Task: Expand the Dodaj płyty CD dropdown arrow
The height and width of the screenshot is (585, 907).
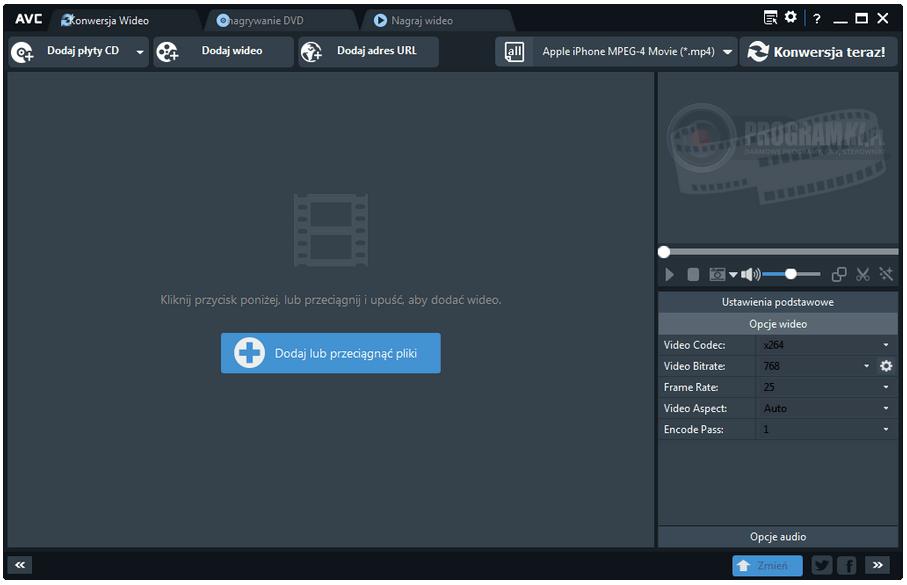Action: (x=140, y=52)
